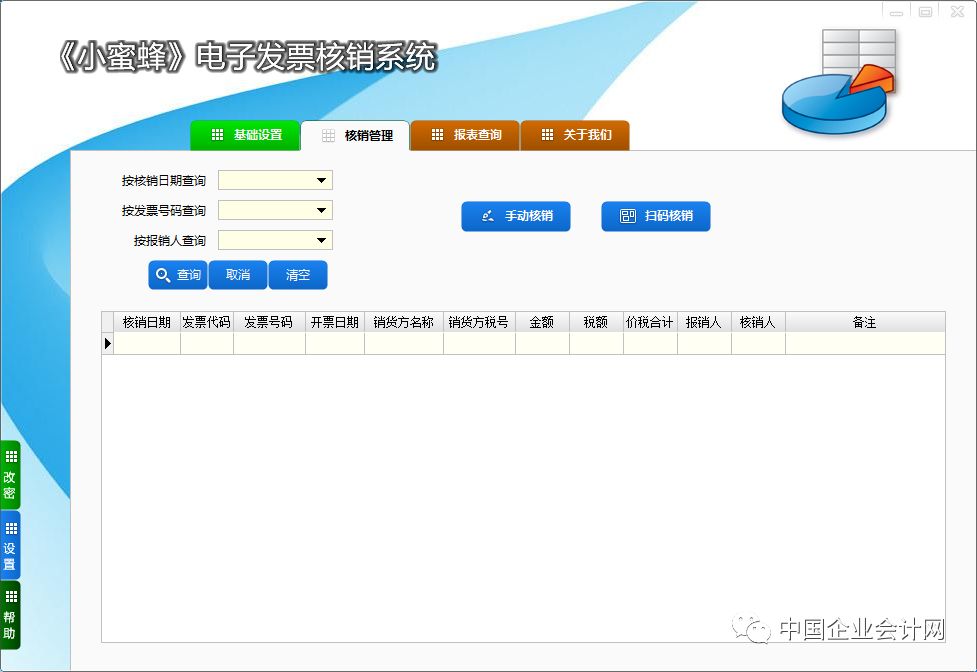Click the 清空 button
This screenshot has width=977, height=672.
298,275
